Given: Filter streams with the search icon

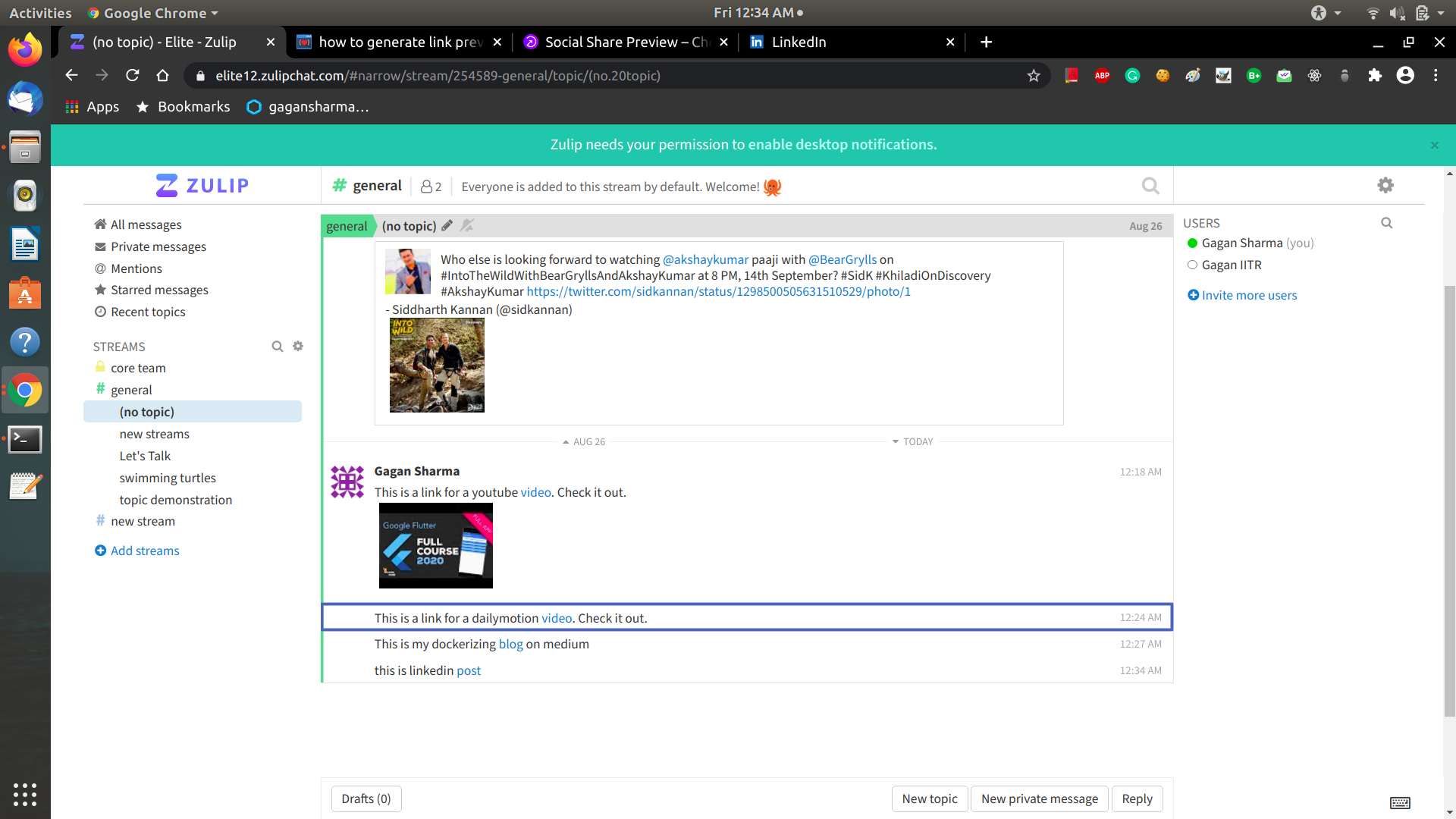Looking at the screenshot, I should tap(278, 346).
